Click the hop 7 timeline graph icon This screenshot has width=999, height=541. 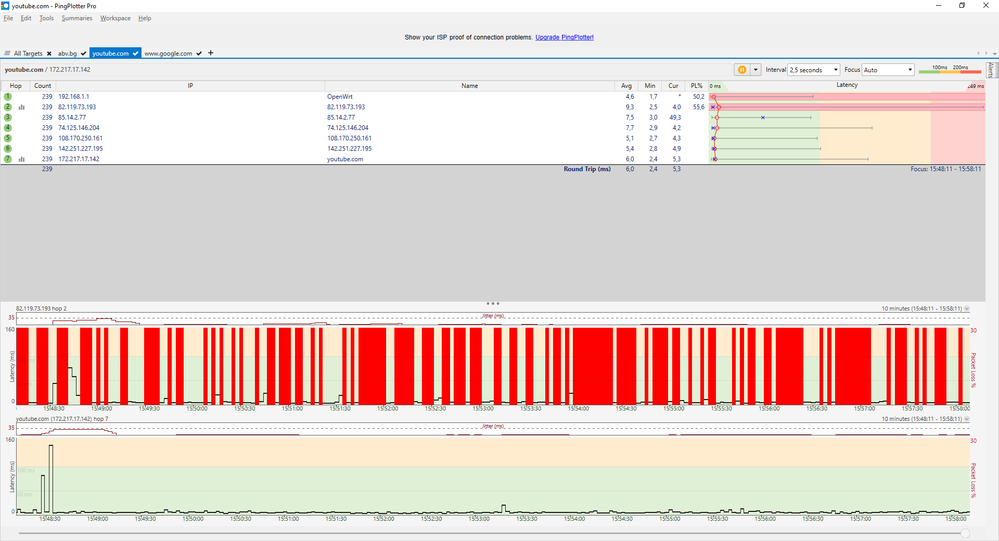[19, 159]
